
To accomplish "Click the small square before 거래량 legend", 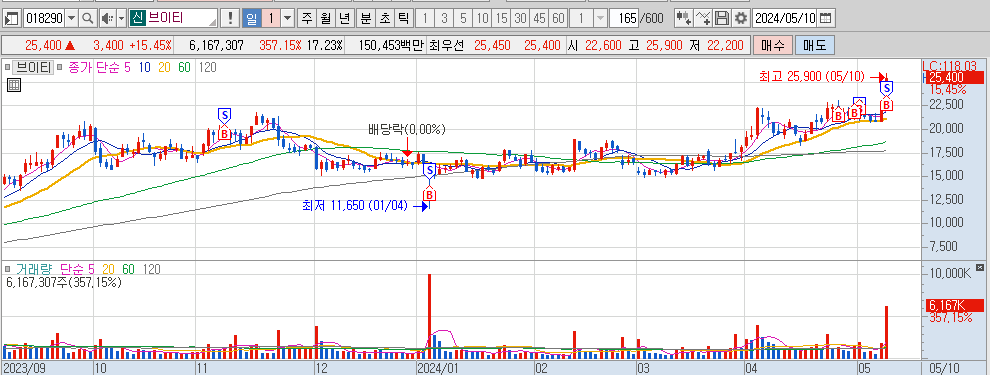I will [7, 269].
